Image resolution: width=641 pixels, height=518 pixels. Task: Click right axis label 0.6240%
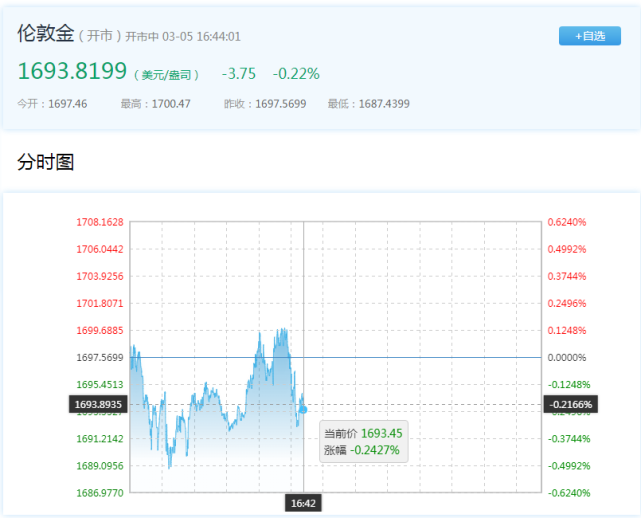567,222
